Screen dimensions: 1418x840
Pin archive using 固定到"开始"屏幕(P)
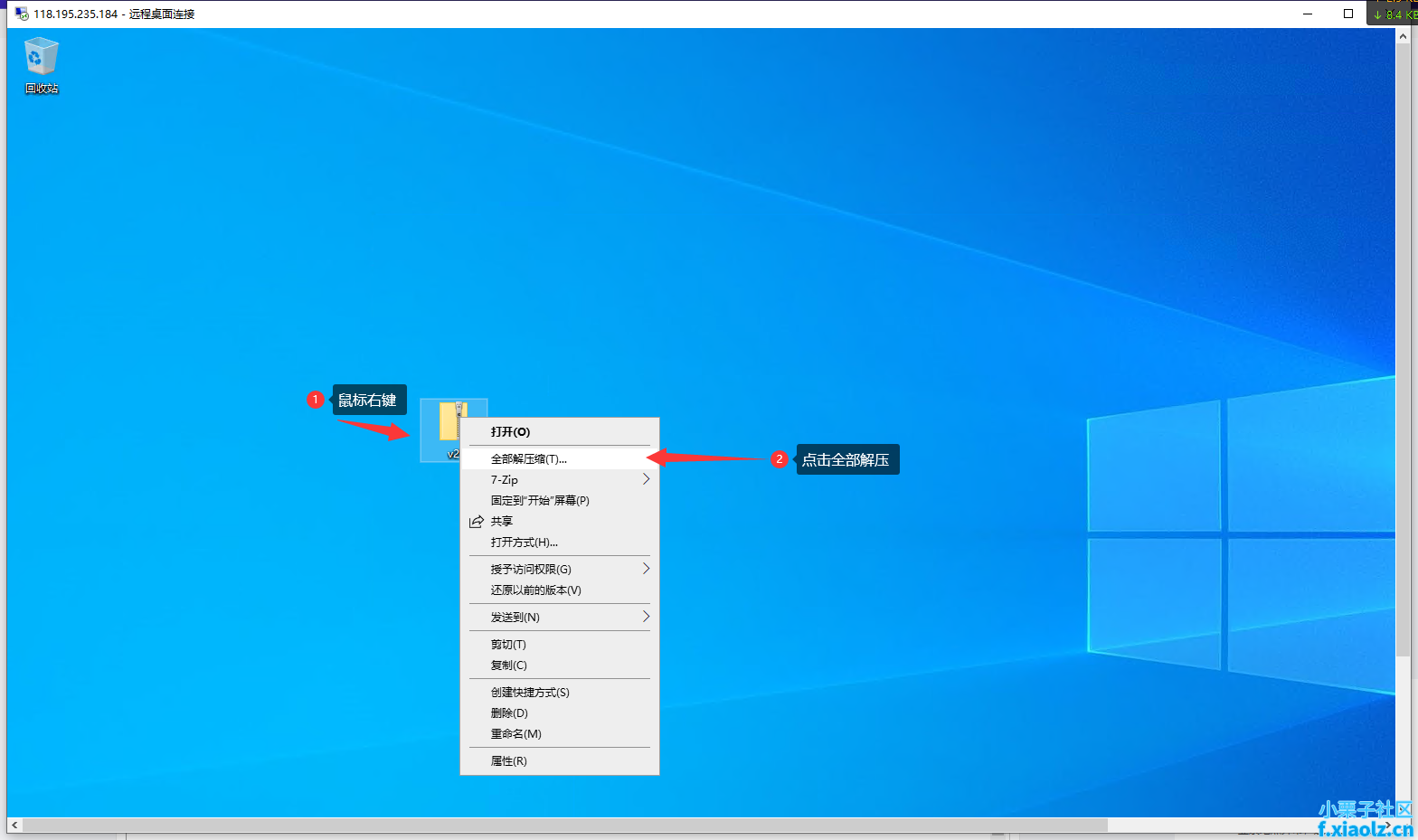coord(540,501)
